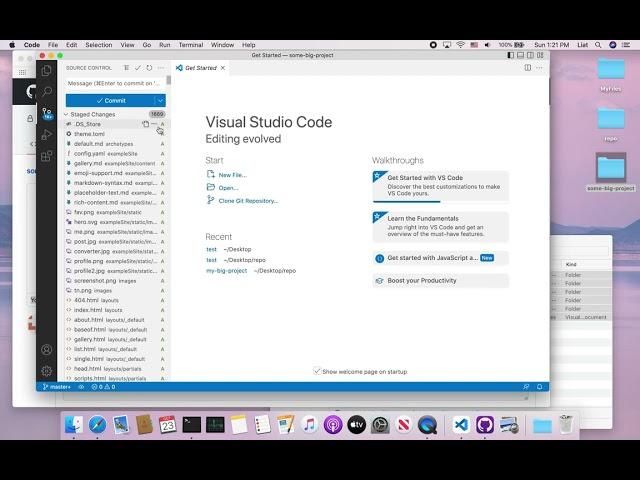
Task: Open the Terminal menu
Action: point(191,45)
